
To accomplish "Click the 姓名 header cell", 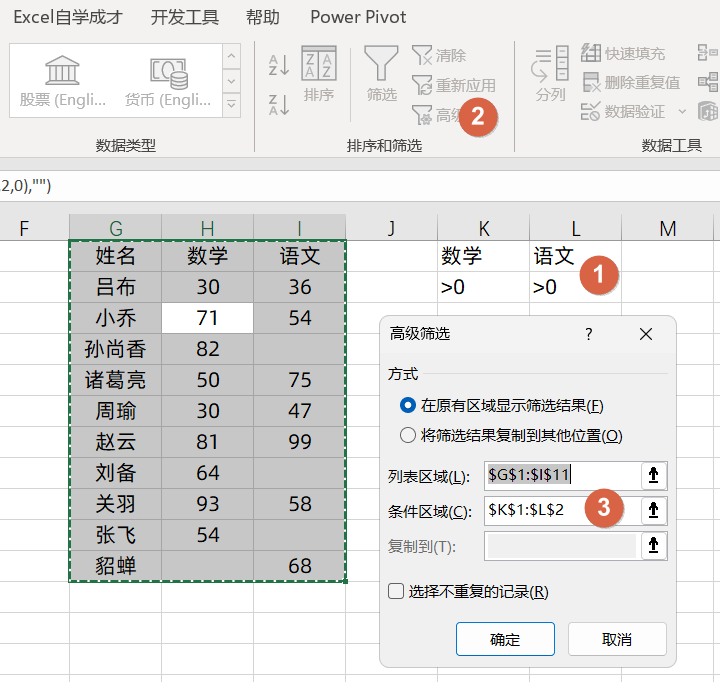I will tap(115, 256).
